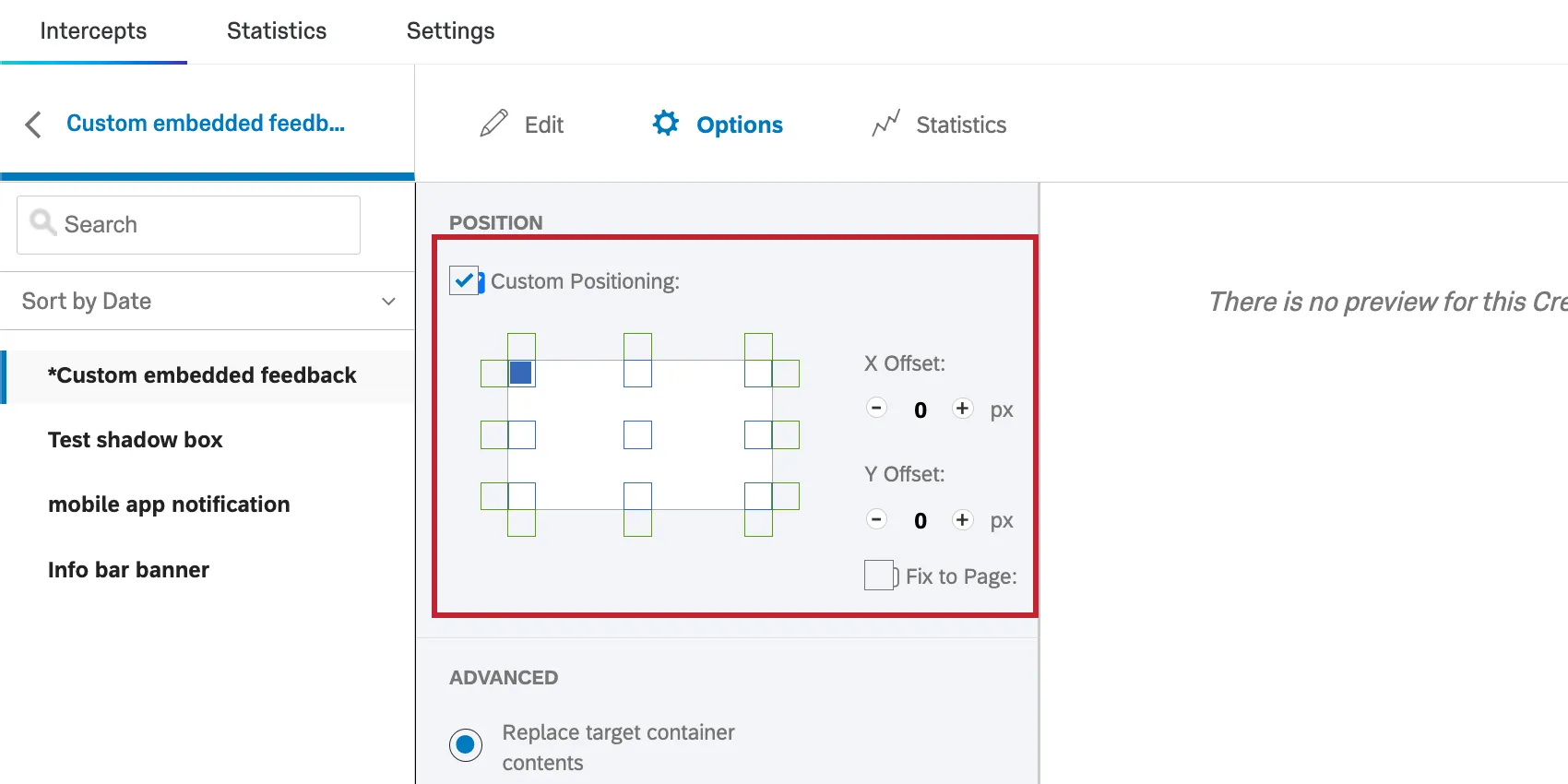Increment X Offset with the plus stepper
Image resolution: width=1568 pixels, height=784 pixels.
tap(962, 409)
